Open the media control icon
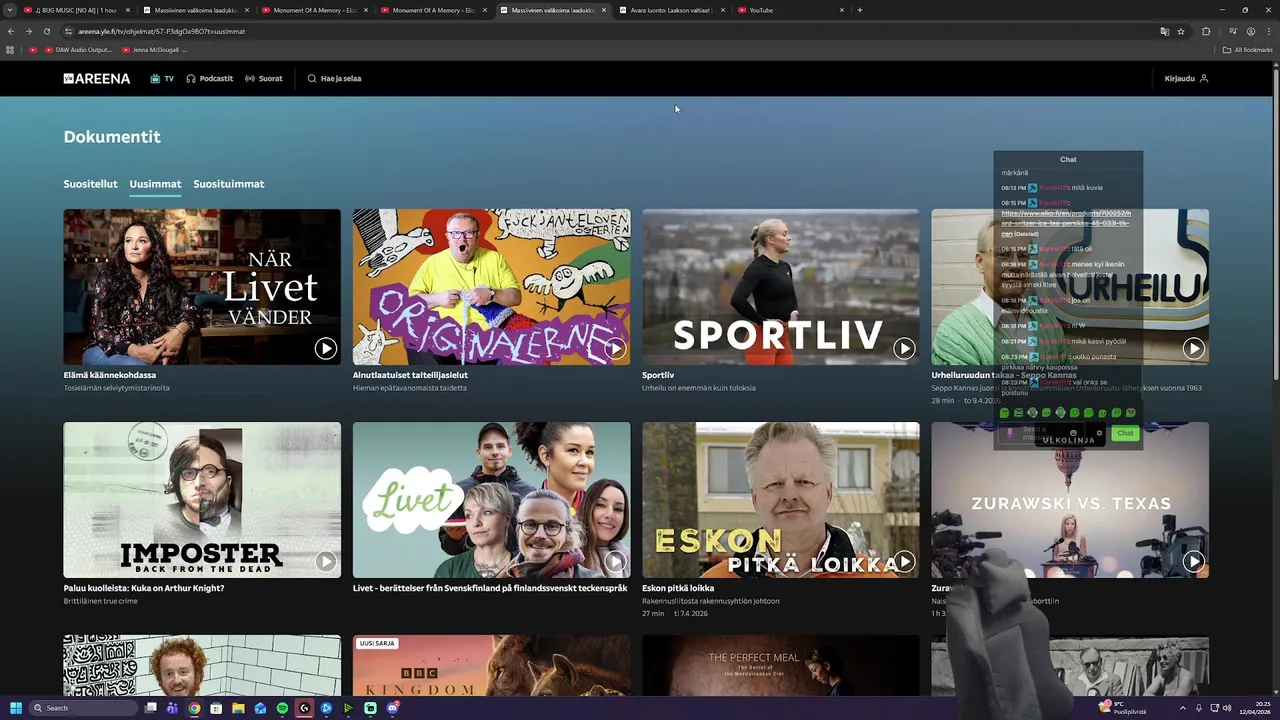1280x720 pixels. click(x=1232, y=31)
